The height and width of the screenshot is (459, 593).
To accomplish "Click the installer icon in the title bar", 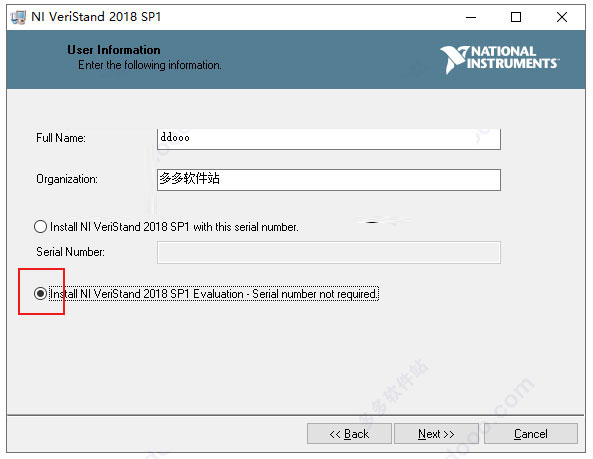I will 18,17.
